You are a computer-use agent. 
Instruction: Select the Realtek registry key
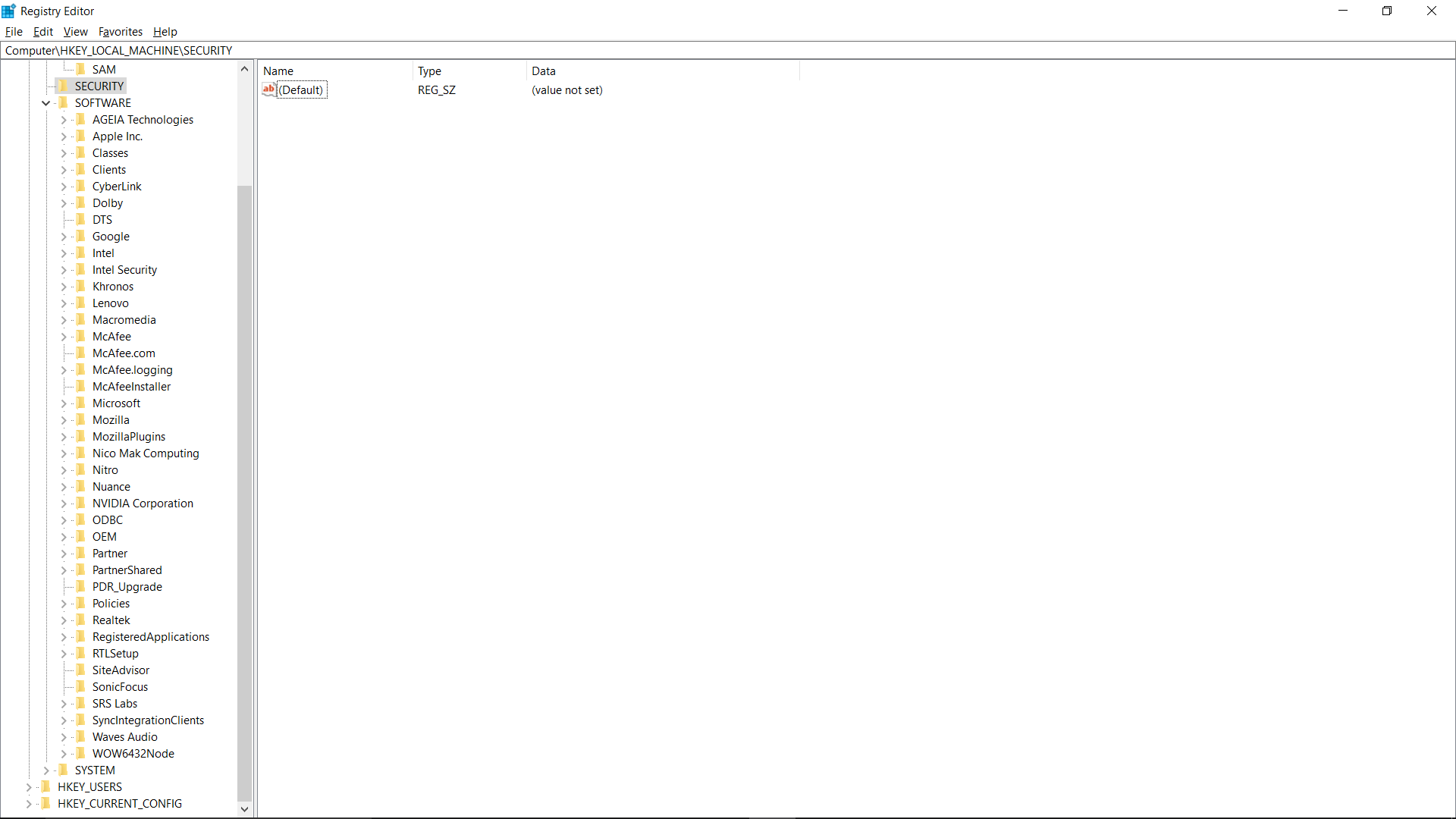111,620
